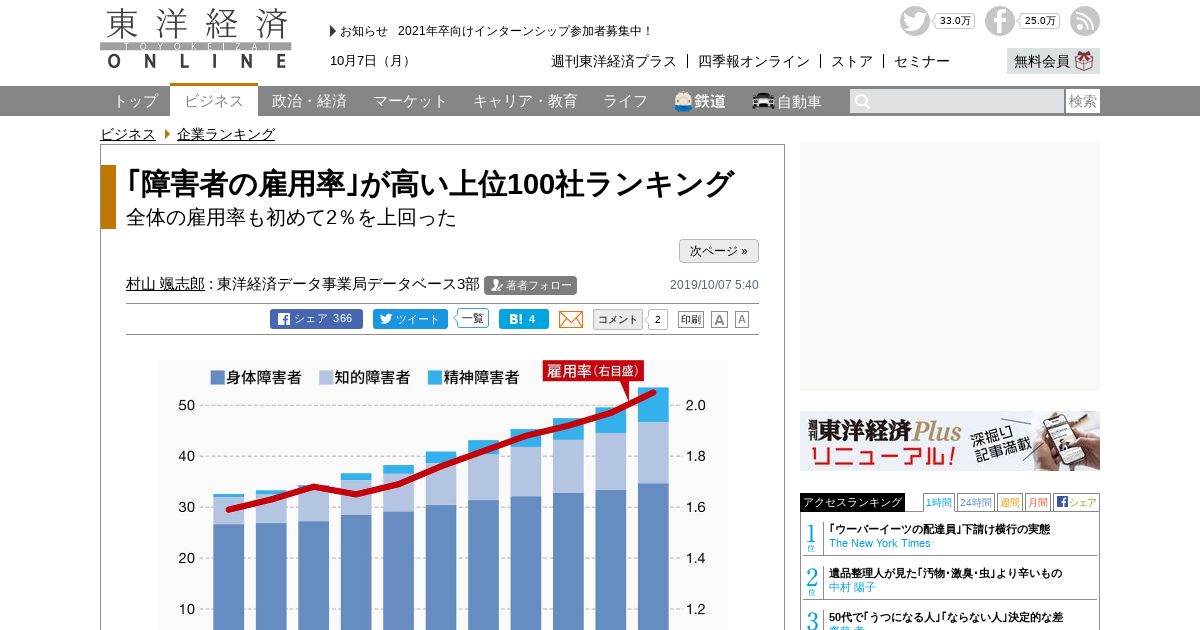The width and height of the screenshot is (1200, 630).
Task: Open the ストア link
Action: coord(852,61)
